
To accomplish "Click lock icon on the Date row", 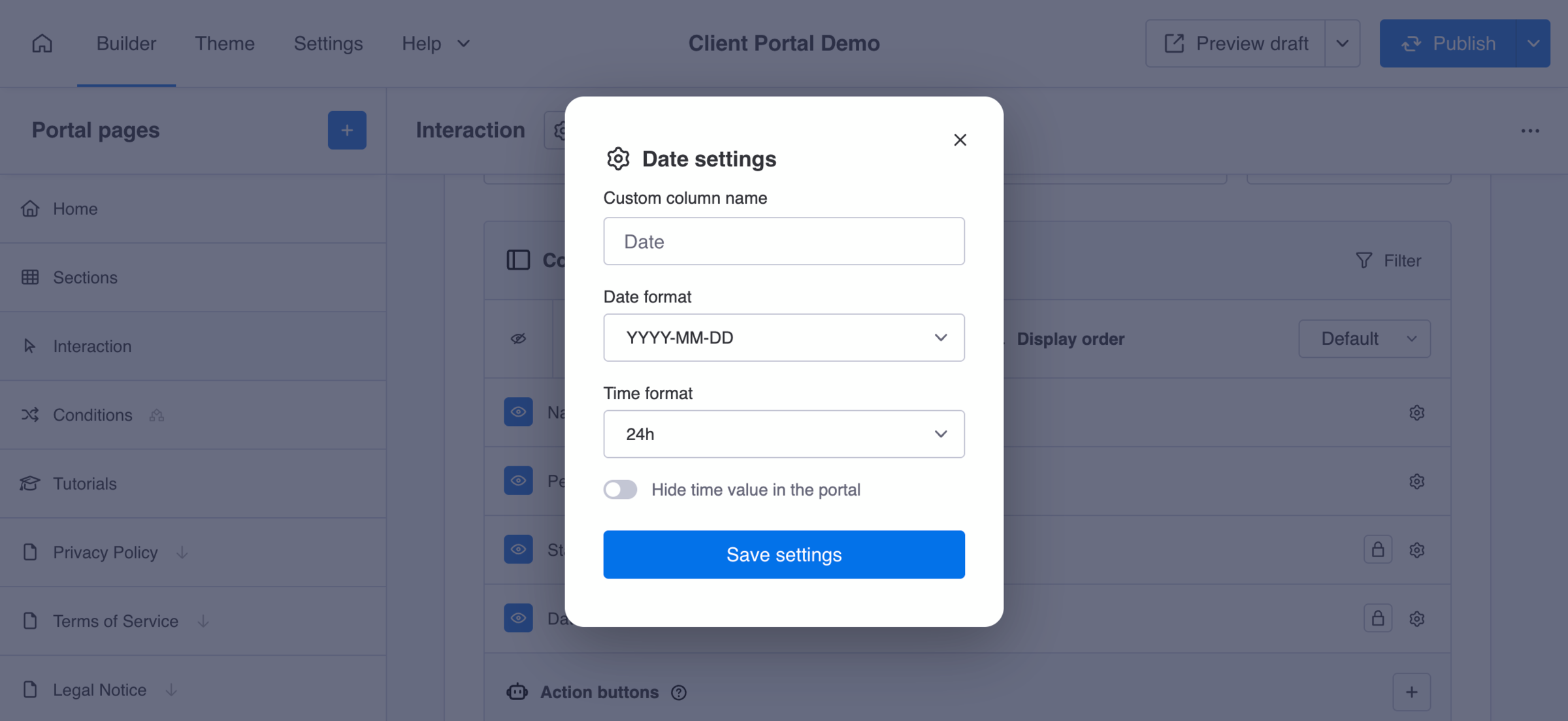I will pyautogui.click(x=1377, y=618).
